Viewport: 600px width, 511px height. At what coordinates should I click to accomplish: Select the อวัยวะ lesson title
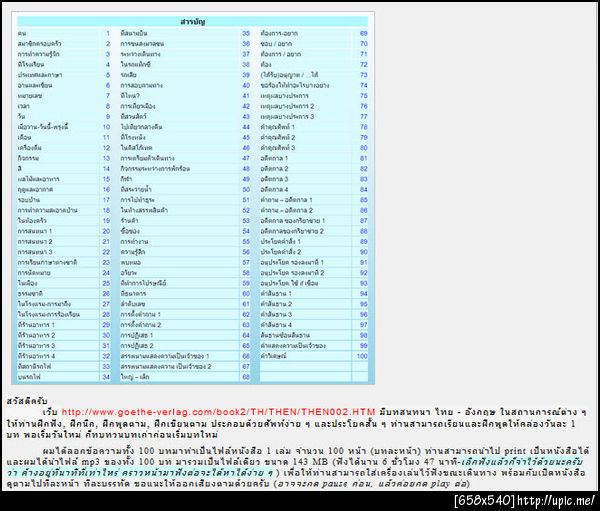[x=129, y=273]
